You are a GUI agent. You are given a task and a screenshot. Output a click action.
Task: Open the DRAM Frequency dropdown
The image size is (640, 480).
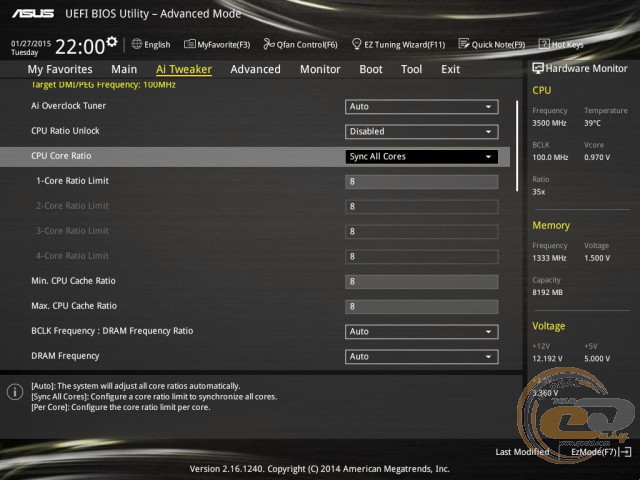pyautogui.click(x=421, y=356)
